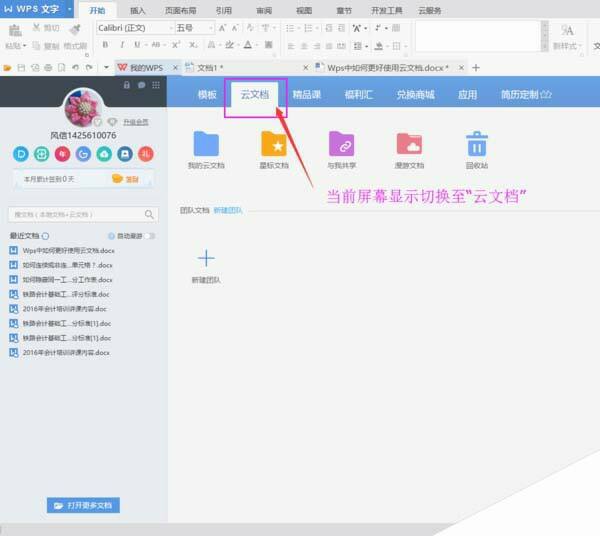Image resolution: width=600 pixels, height=536 pixels.
Task: Open the paste (粘贴) dropdown arrow
Action: (x=24, y=46)
